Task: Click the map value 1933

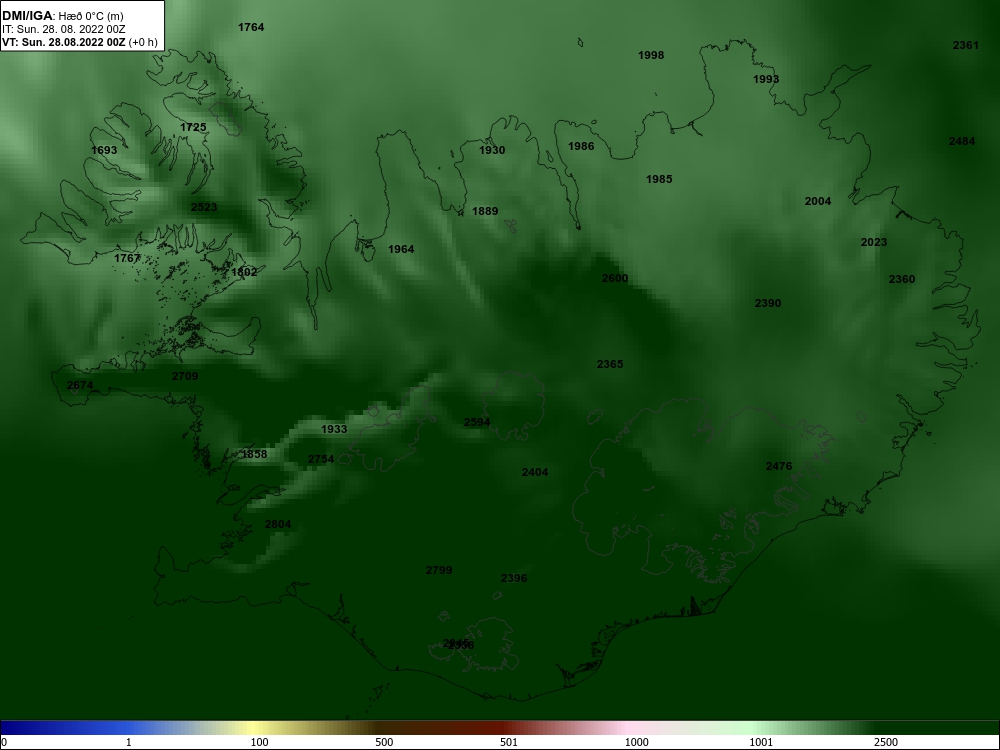Action: coord(334,429)
